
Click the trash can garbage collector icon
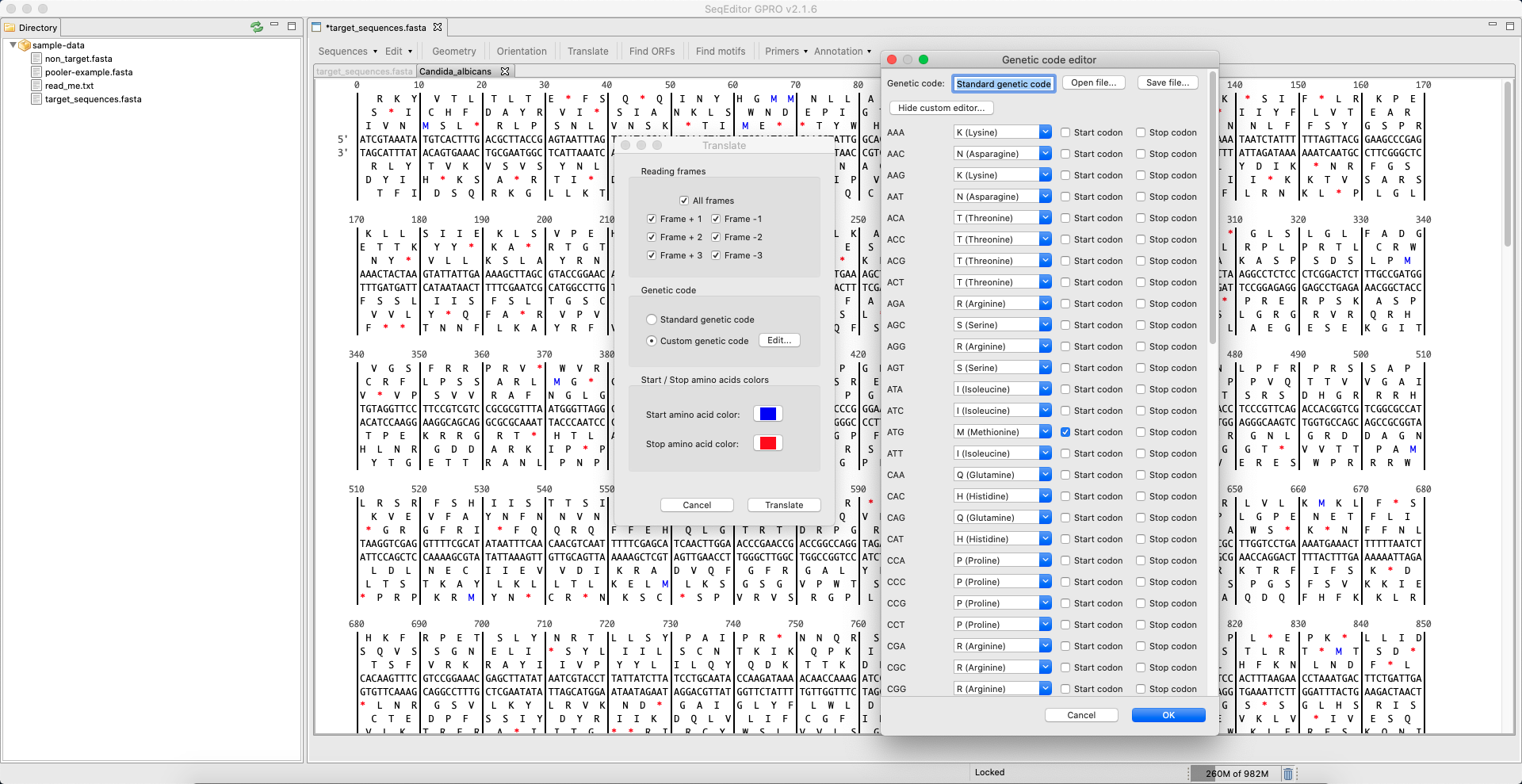pyautogui.click(x=1288, y=774)
